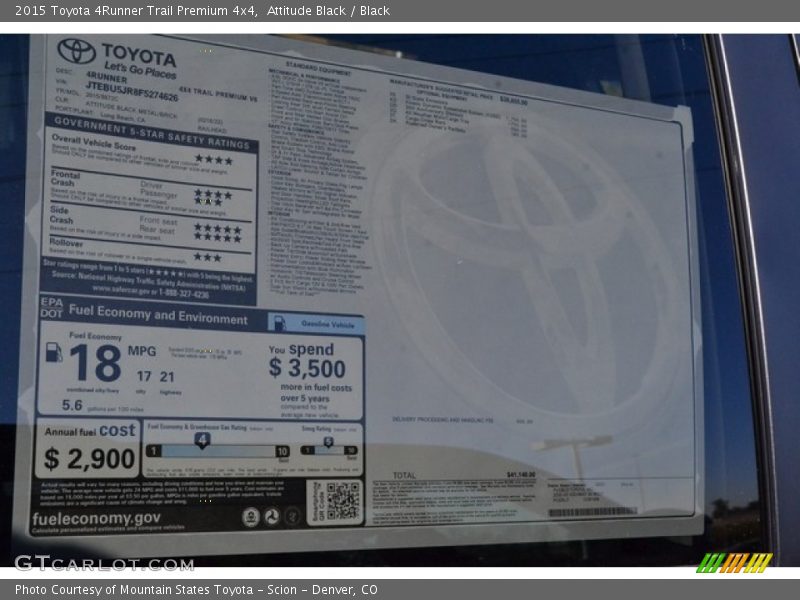Click the You spend $3,500 text
Screen dimensions: 800x600
point(308,360)
